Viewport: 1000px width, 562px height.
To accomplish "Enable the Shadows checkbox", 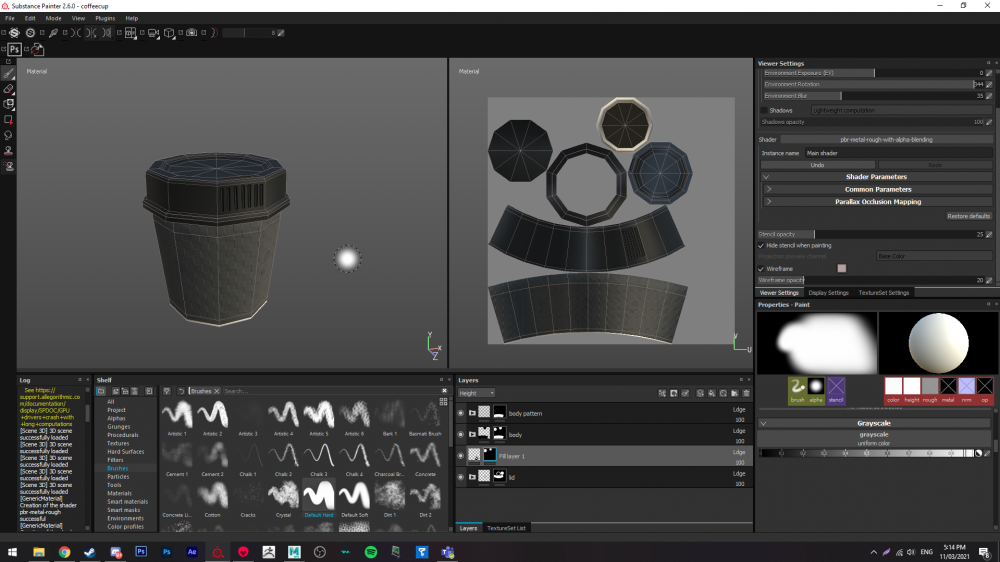I will click(763, 110).
